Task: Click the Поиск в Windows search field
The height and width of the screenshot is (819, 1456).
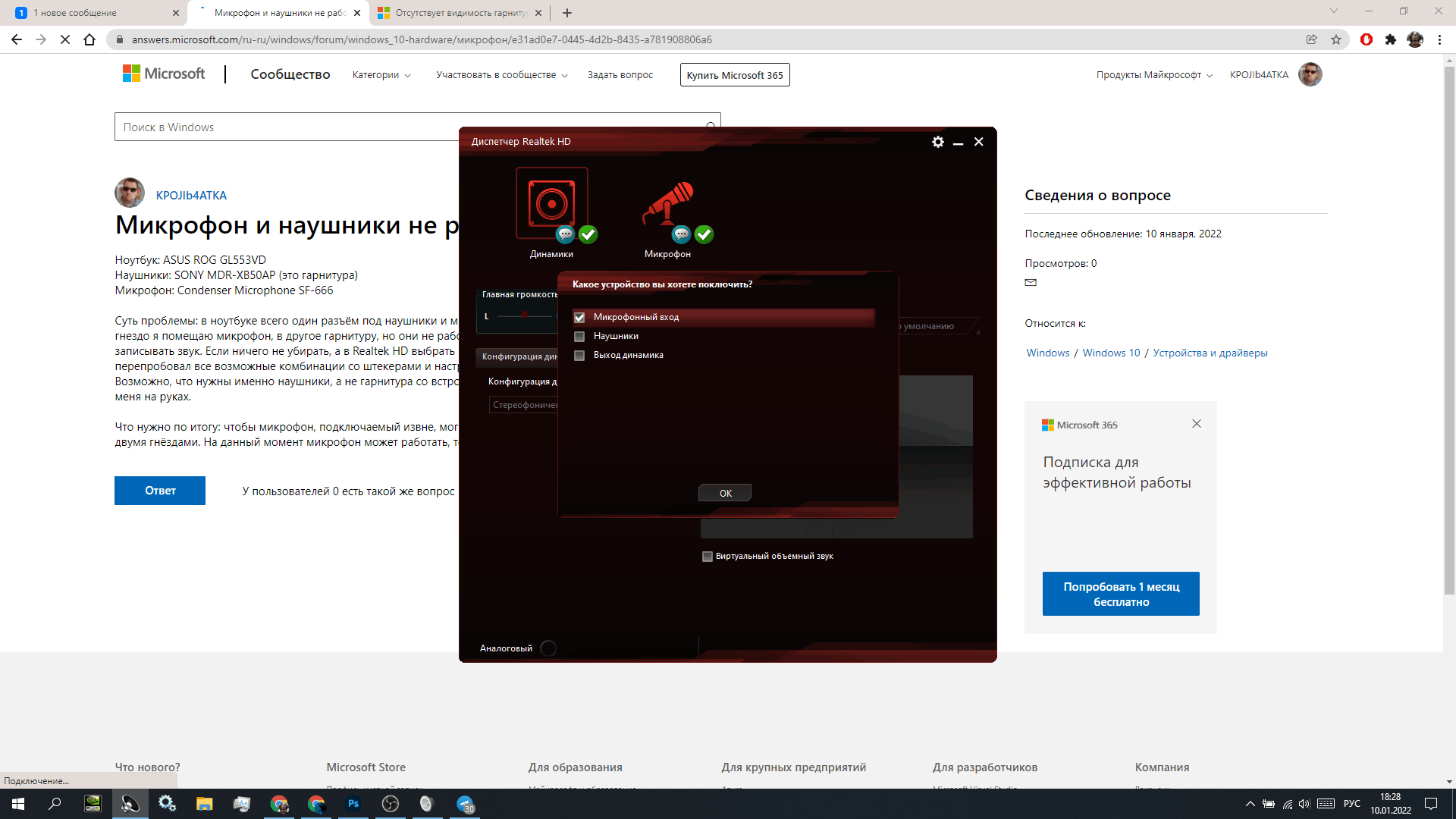Action: pyautogui.click(x=417, y=127)
